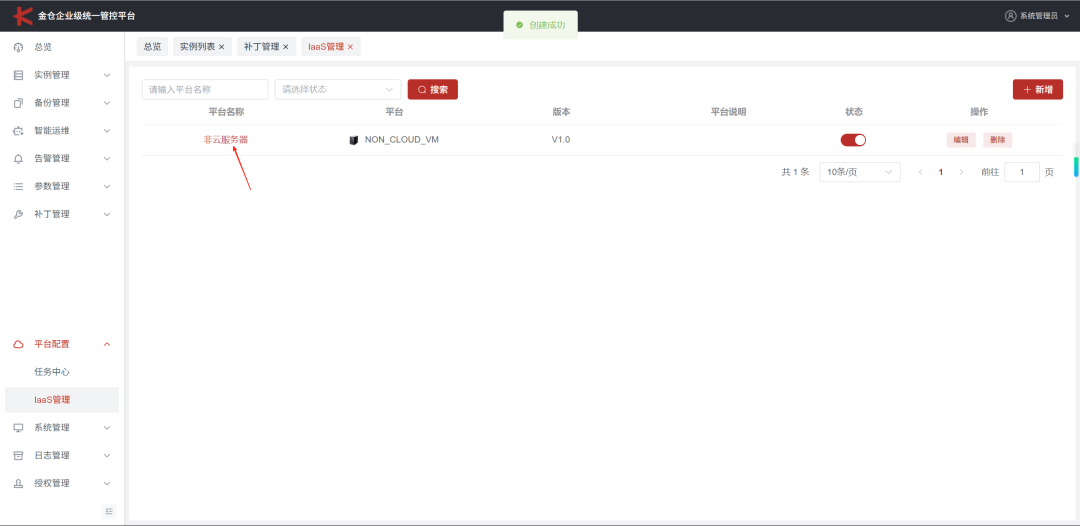
Task: Switch to the 补丁管理 tab
Action: (x=262, y=47)
